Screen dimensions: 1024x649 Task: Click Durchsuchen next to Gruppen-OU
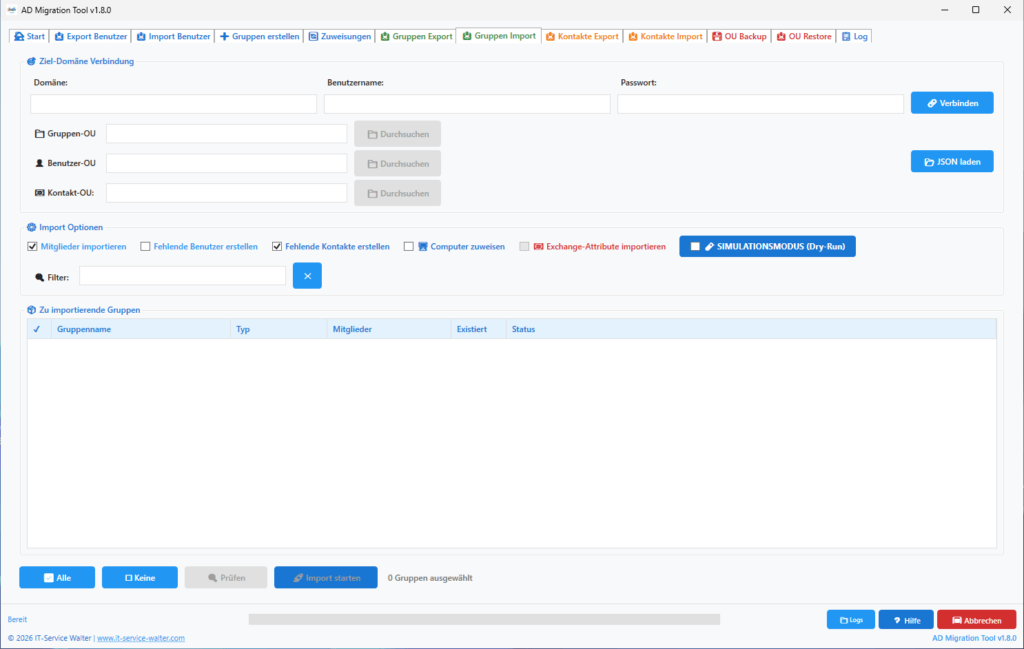point(398,134)
